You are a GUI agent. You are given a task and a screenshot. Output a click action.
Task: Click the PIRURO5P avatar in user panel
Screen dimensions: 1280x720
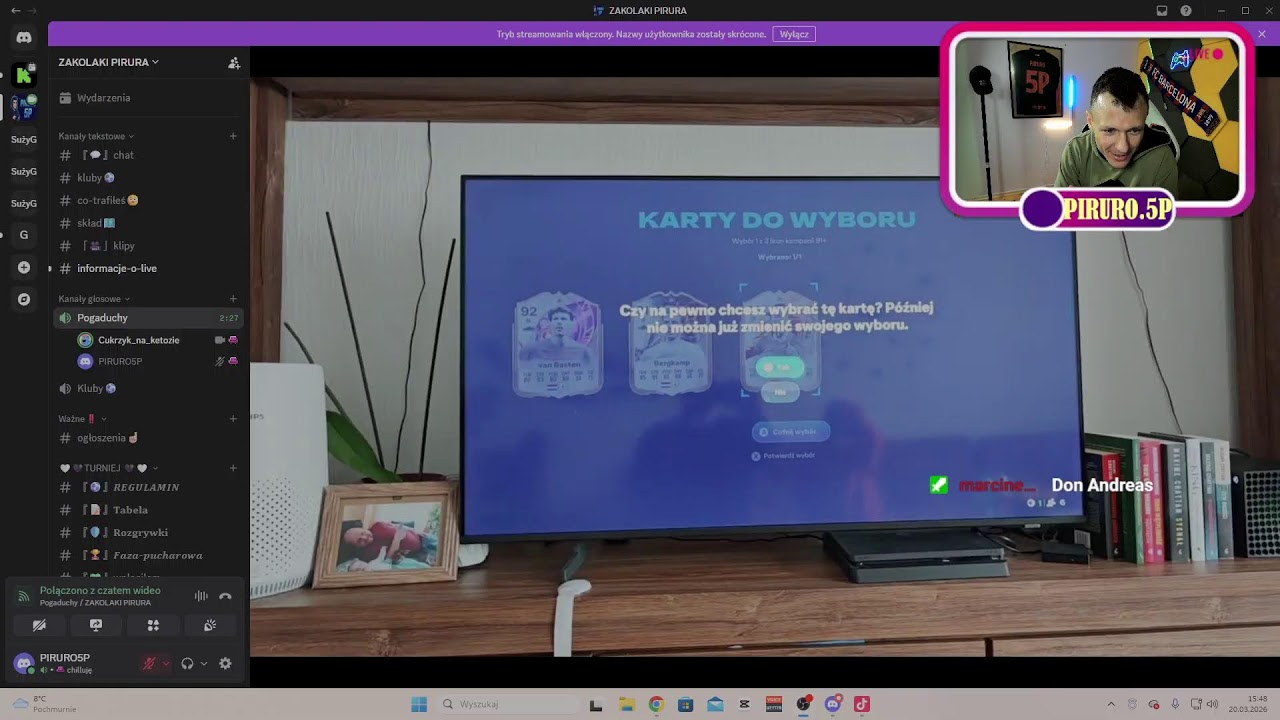pyautogui.click(x=24, y=662)
